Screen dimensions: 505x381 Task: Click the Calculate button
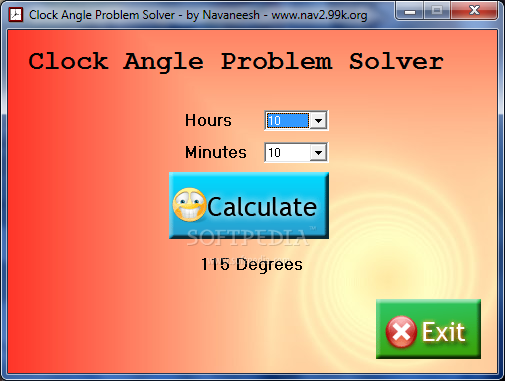coord(249,205)
